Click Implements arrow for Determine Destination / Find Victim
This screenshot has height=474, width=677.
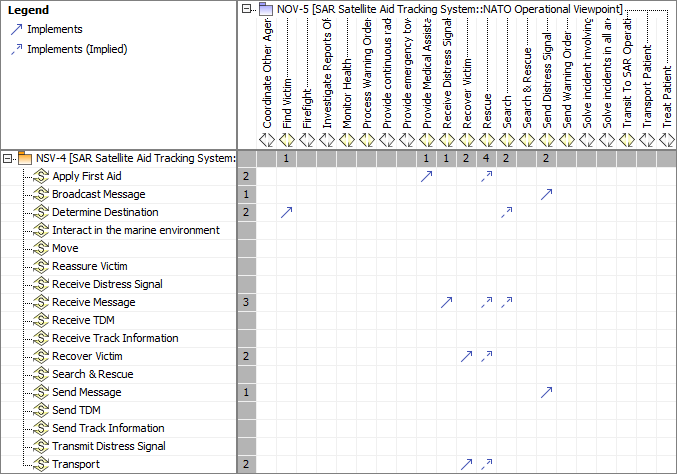pos(287,212)
